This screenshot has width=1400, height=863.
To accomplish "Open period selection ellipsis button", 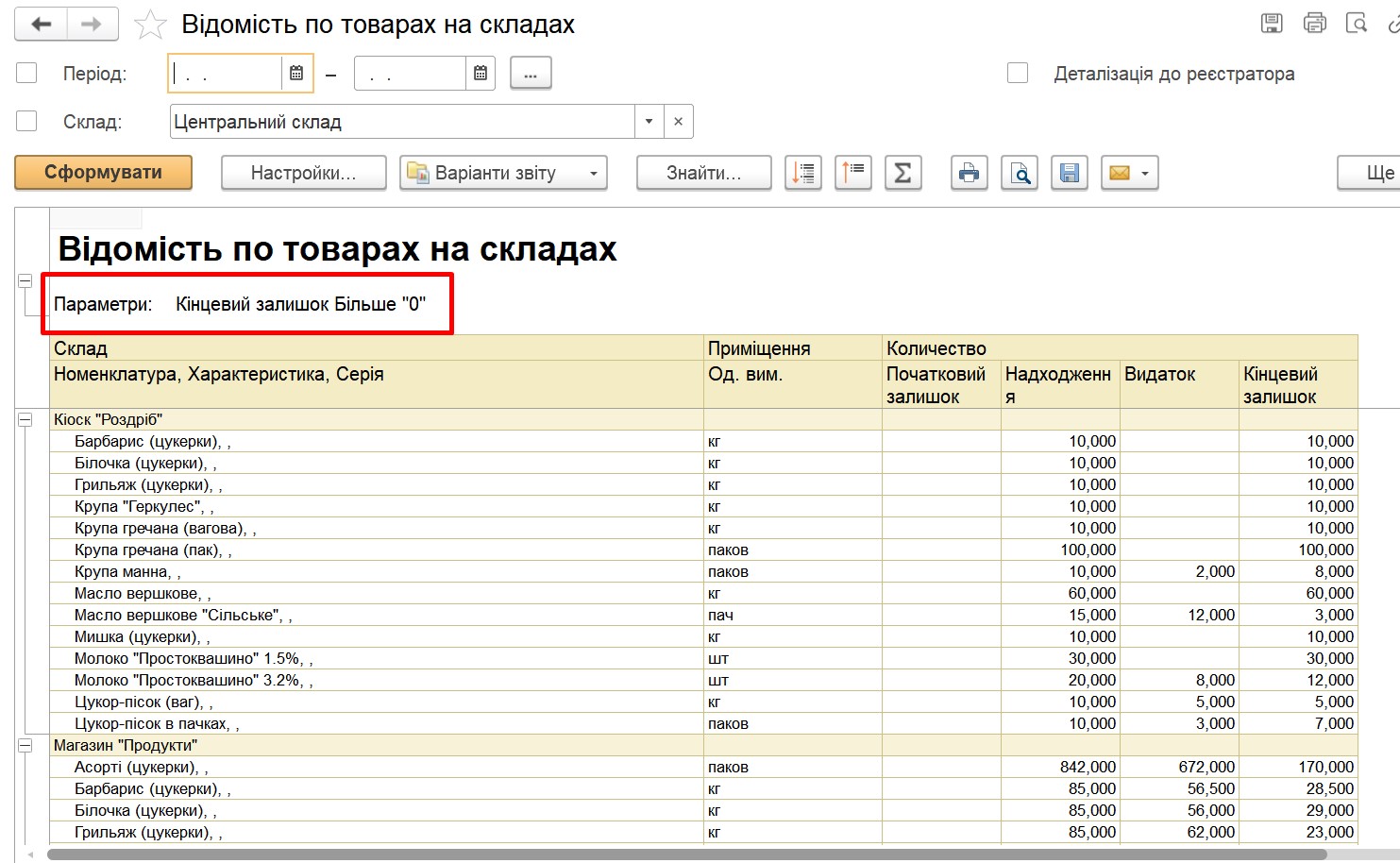I will [531, 74].
